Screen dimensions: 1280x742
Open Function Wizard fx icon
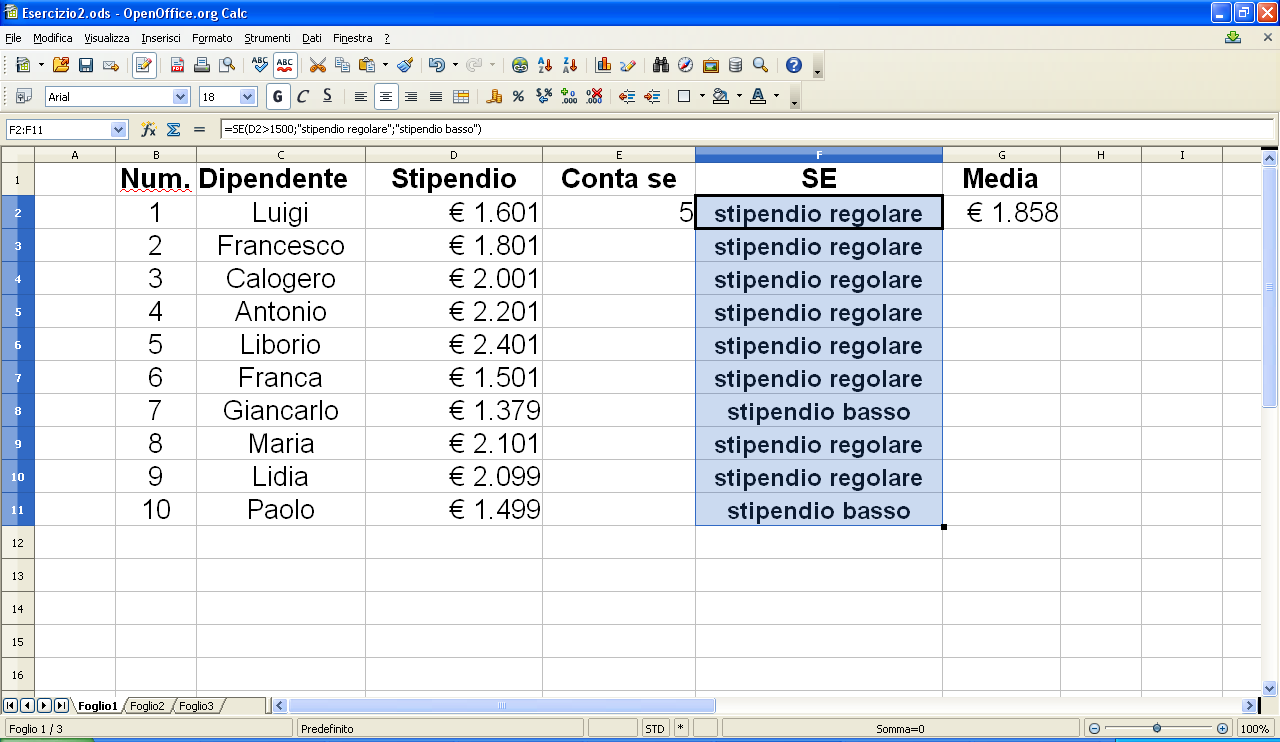[x=148, y=129]
